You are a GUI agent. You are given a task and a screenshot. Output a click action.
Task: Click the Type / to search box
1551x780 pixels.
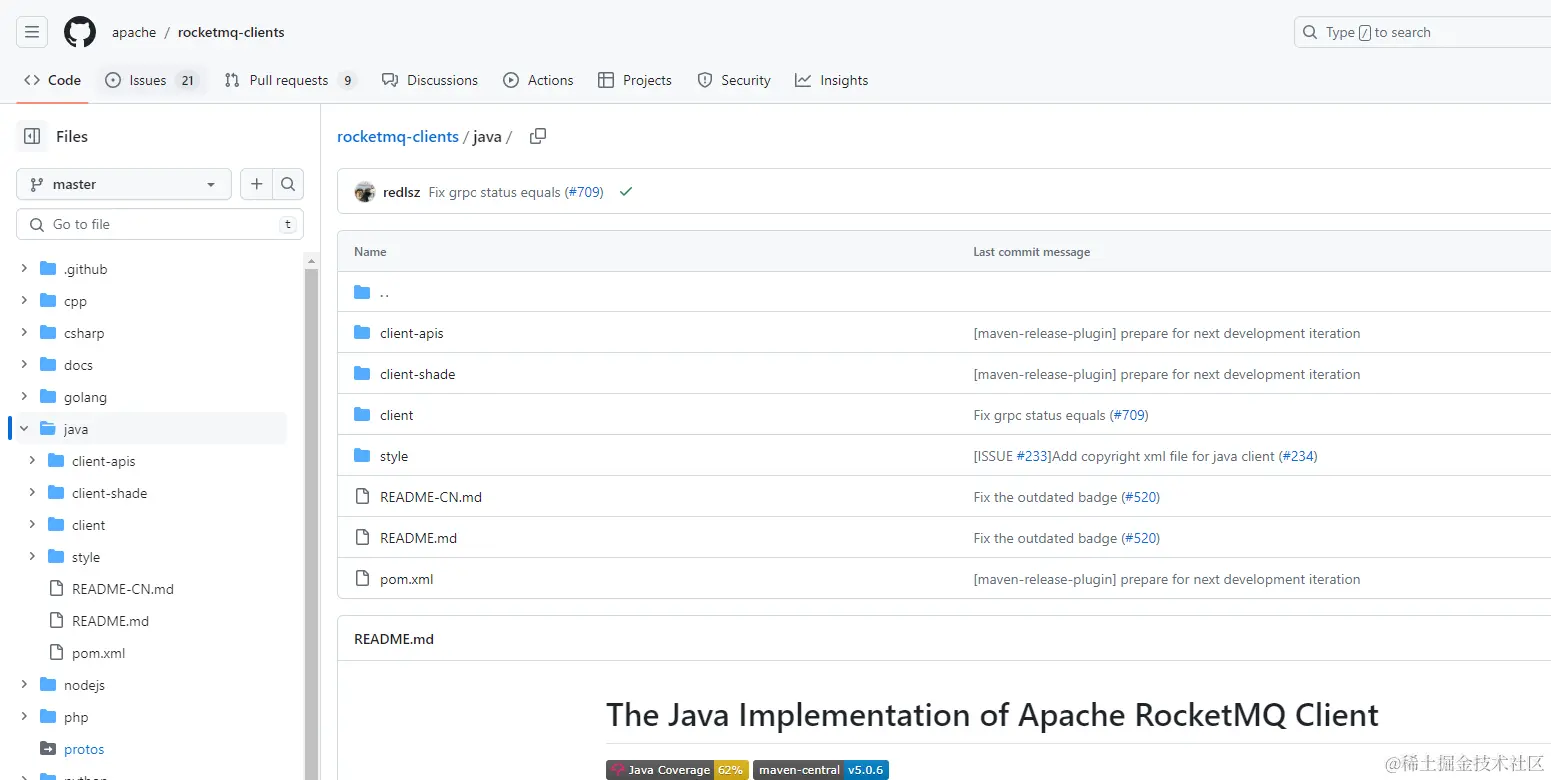(1422, 32)
